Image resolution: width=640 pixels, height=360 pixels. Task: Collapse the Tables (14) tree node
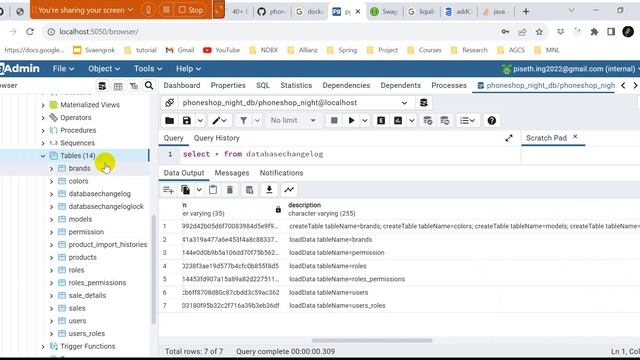click(43, 156)
